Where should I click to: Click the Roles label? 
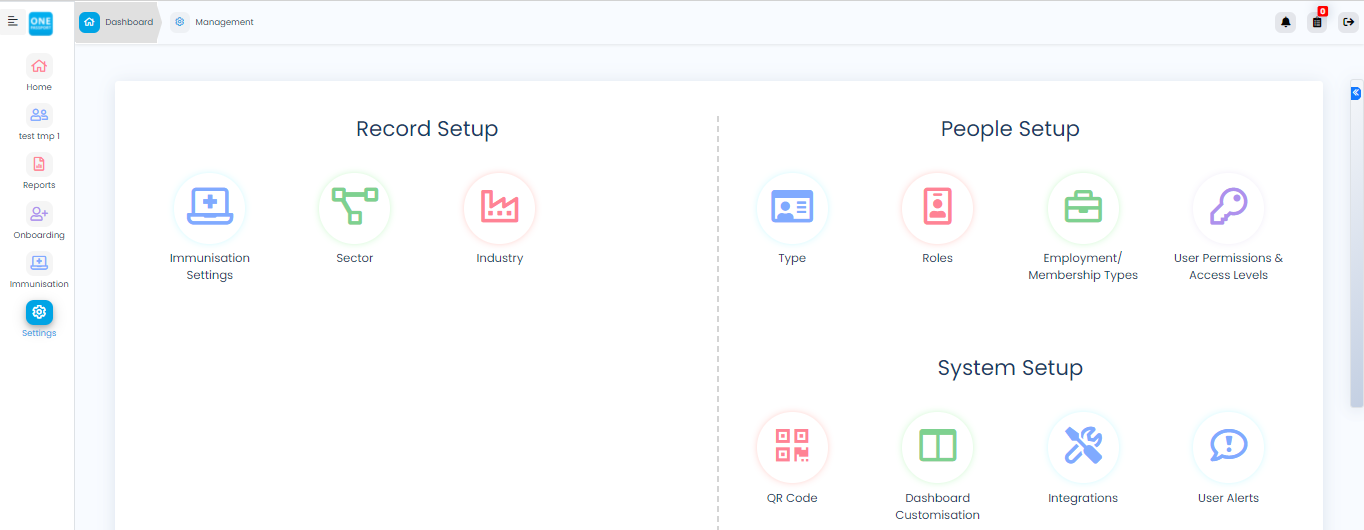tap(938, 258)
